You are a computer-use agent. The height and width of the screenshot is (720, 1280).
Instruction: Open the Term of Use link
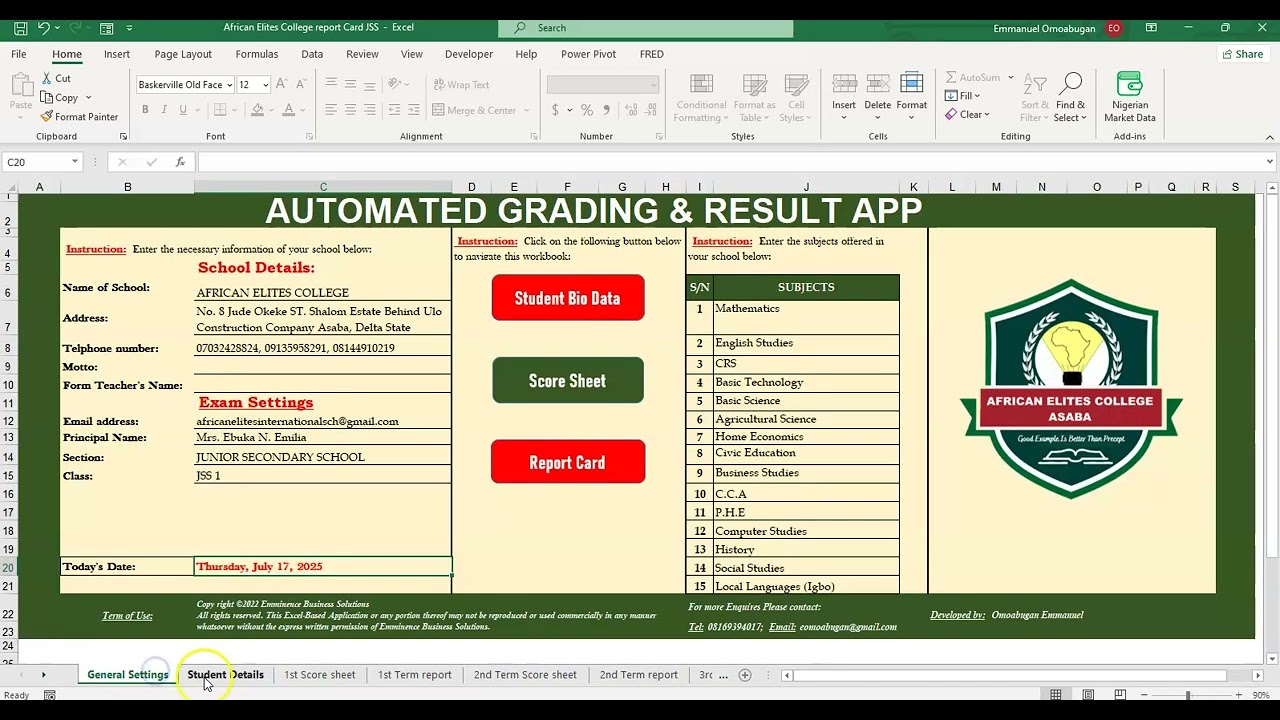(x=127, y=616)
